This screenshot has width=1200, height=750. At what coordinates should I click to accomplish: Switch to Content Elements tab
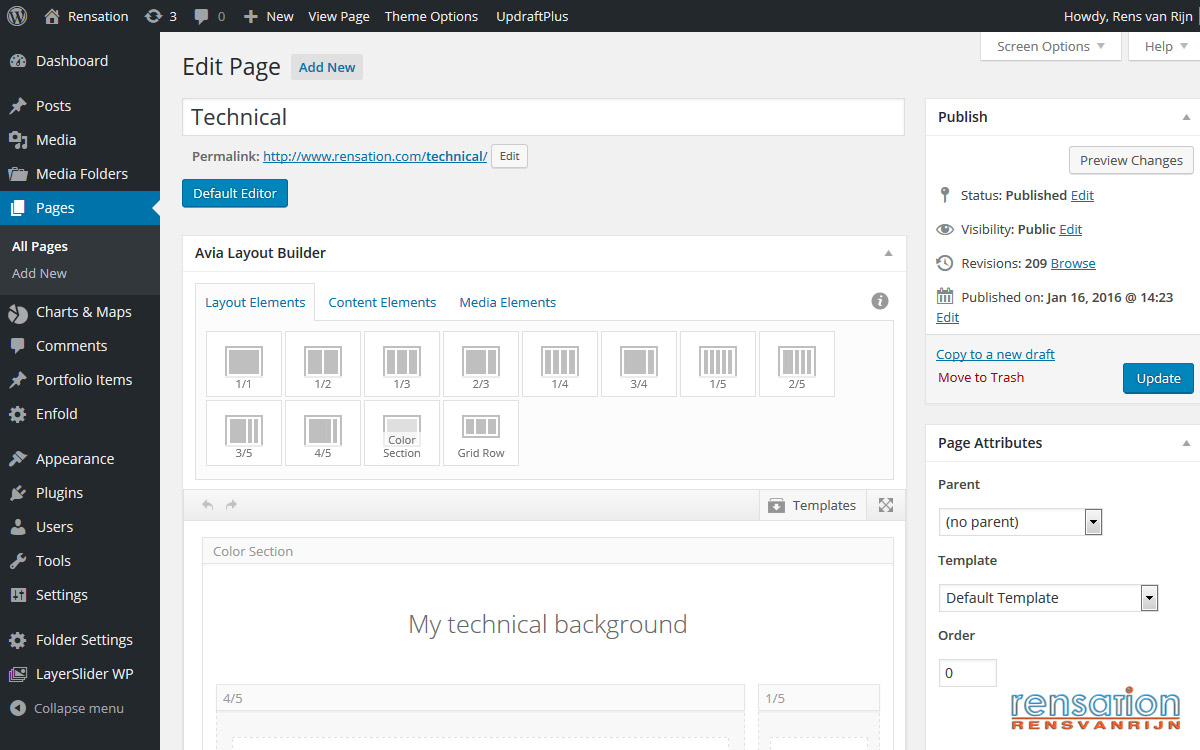pyautogui.click(x=382, y=302)
